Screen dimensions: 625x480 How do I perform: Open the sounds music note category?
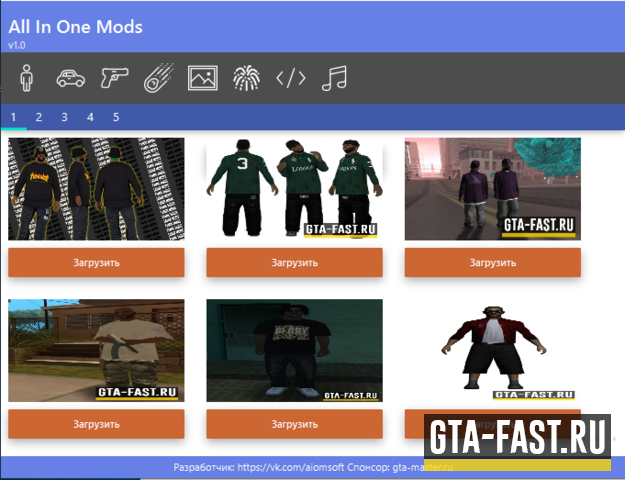coord(334,78)
